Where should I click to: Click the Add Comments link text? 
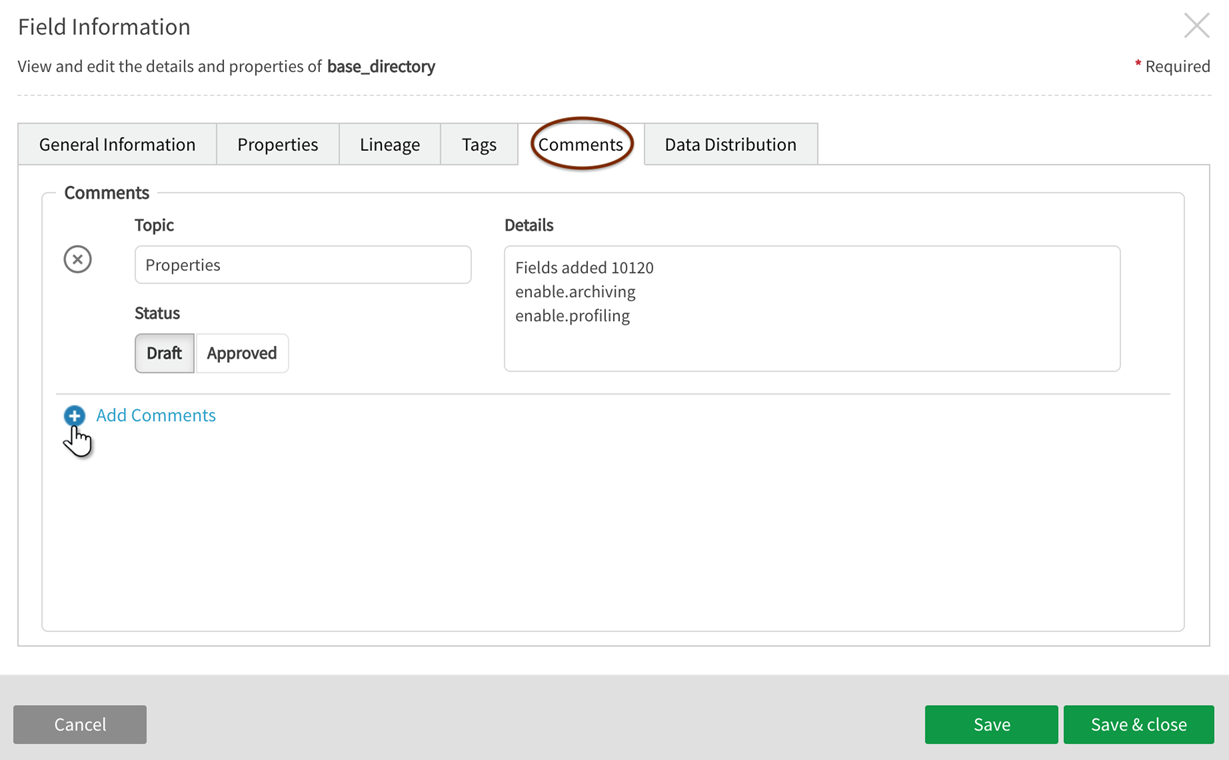pos(156,415)
